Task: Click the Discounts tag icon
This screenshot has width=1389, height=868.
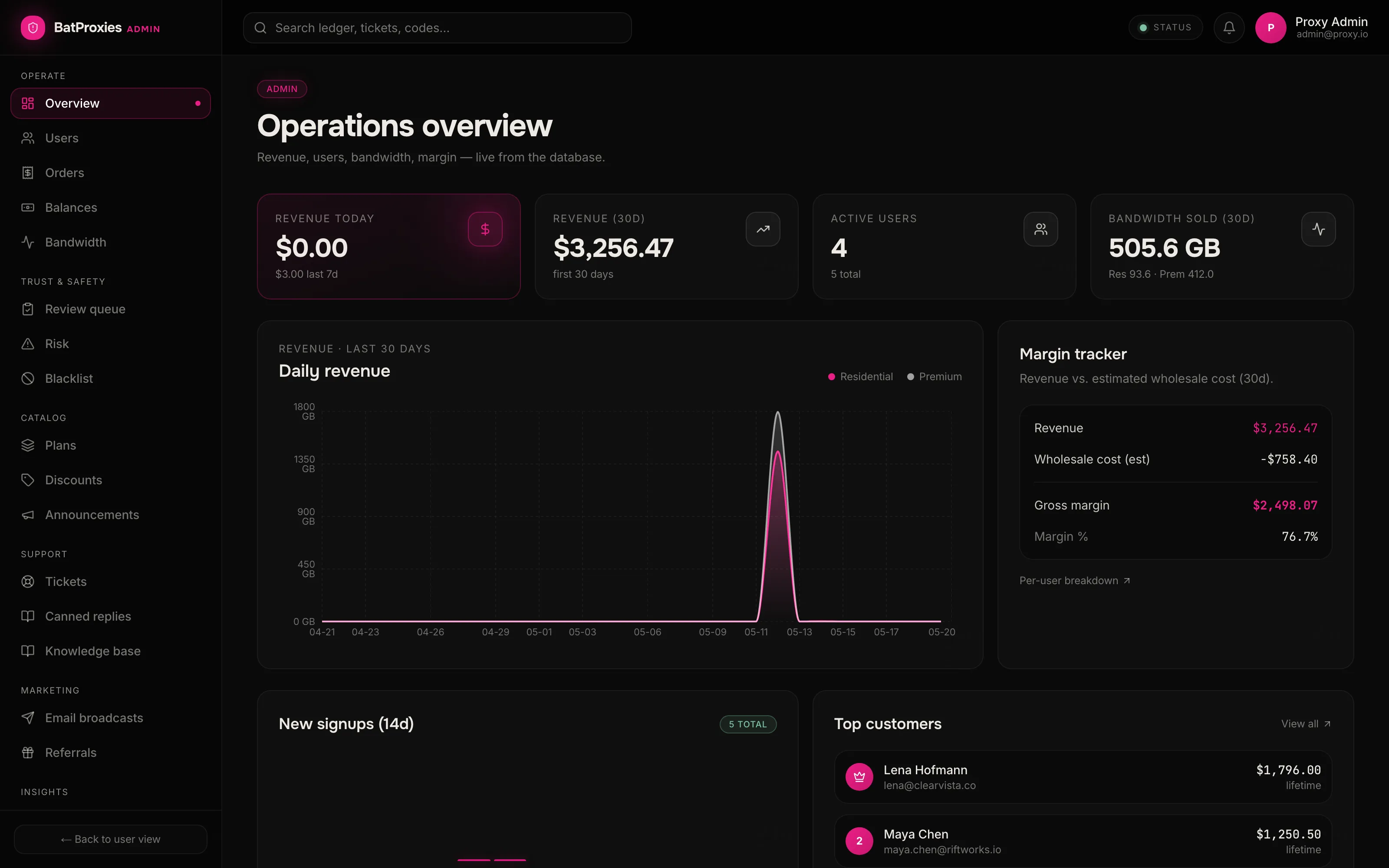Action: (x=27, y=480)
